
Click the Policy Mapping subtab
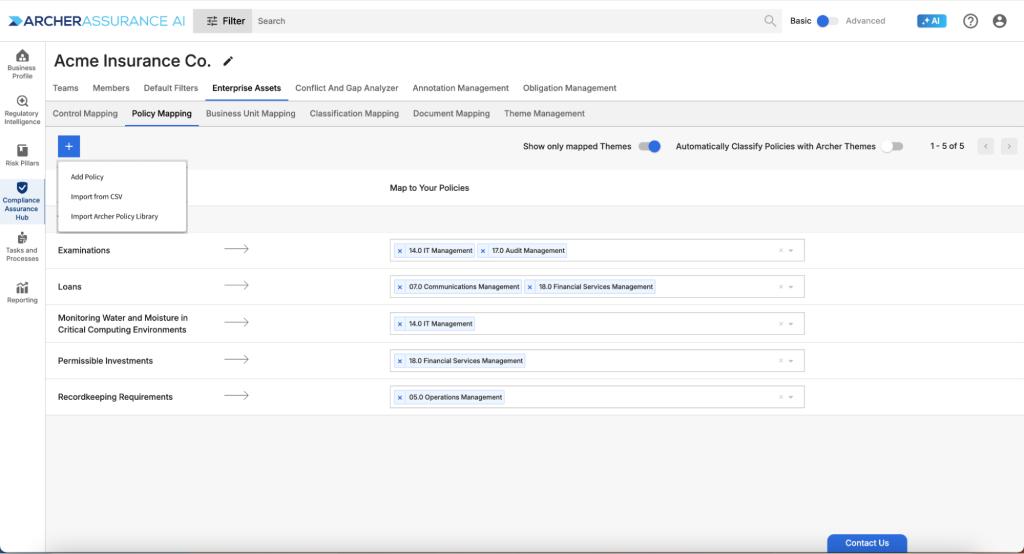pos(161,114)
